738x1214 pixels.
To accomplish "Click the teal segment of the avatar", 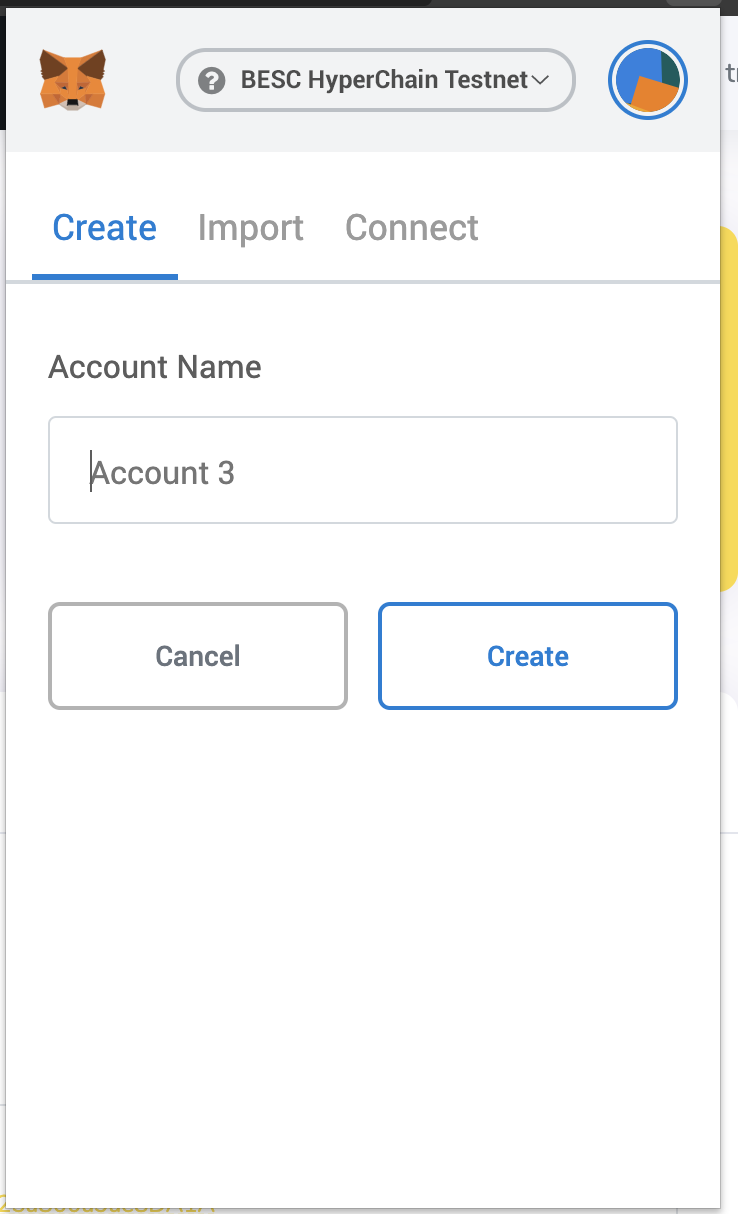I will click(x=669, y=66).
